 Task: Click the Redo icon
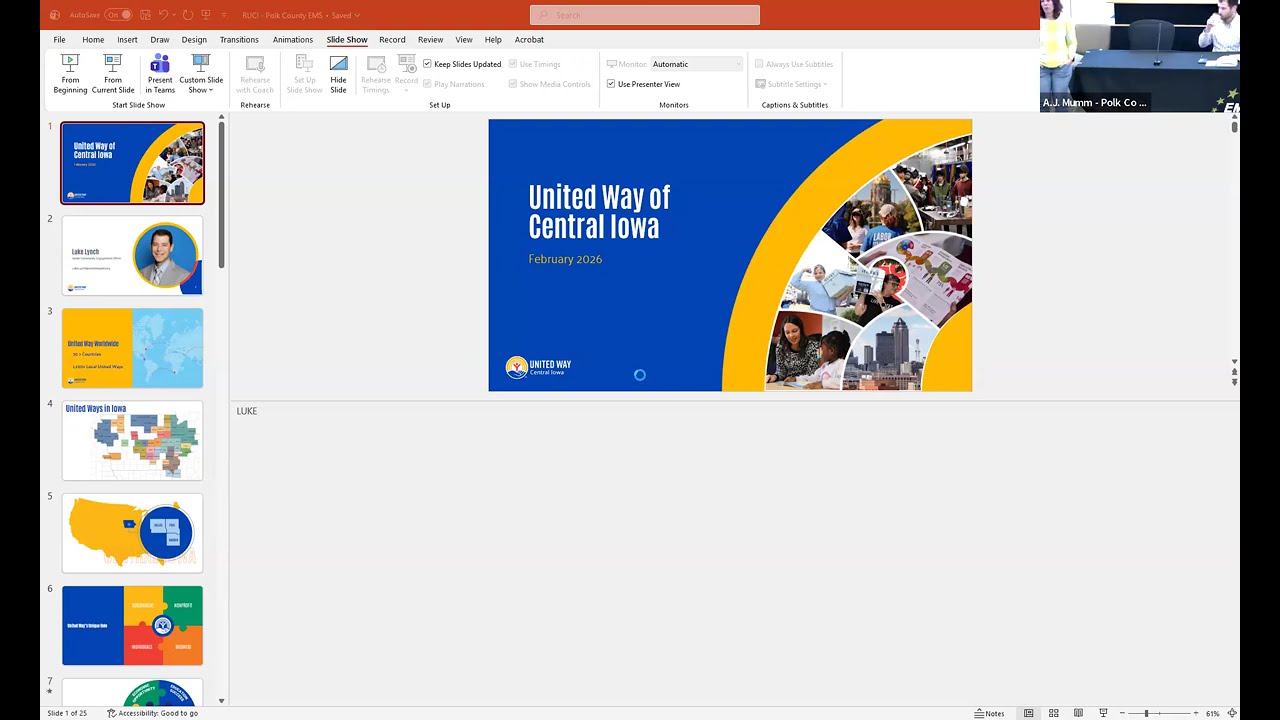coord(186,15)
